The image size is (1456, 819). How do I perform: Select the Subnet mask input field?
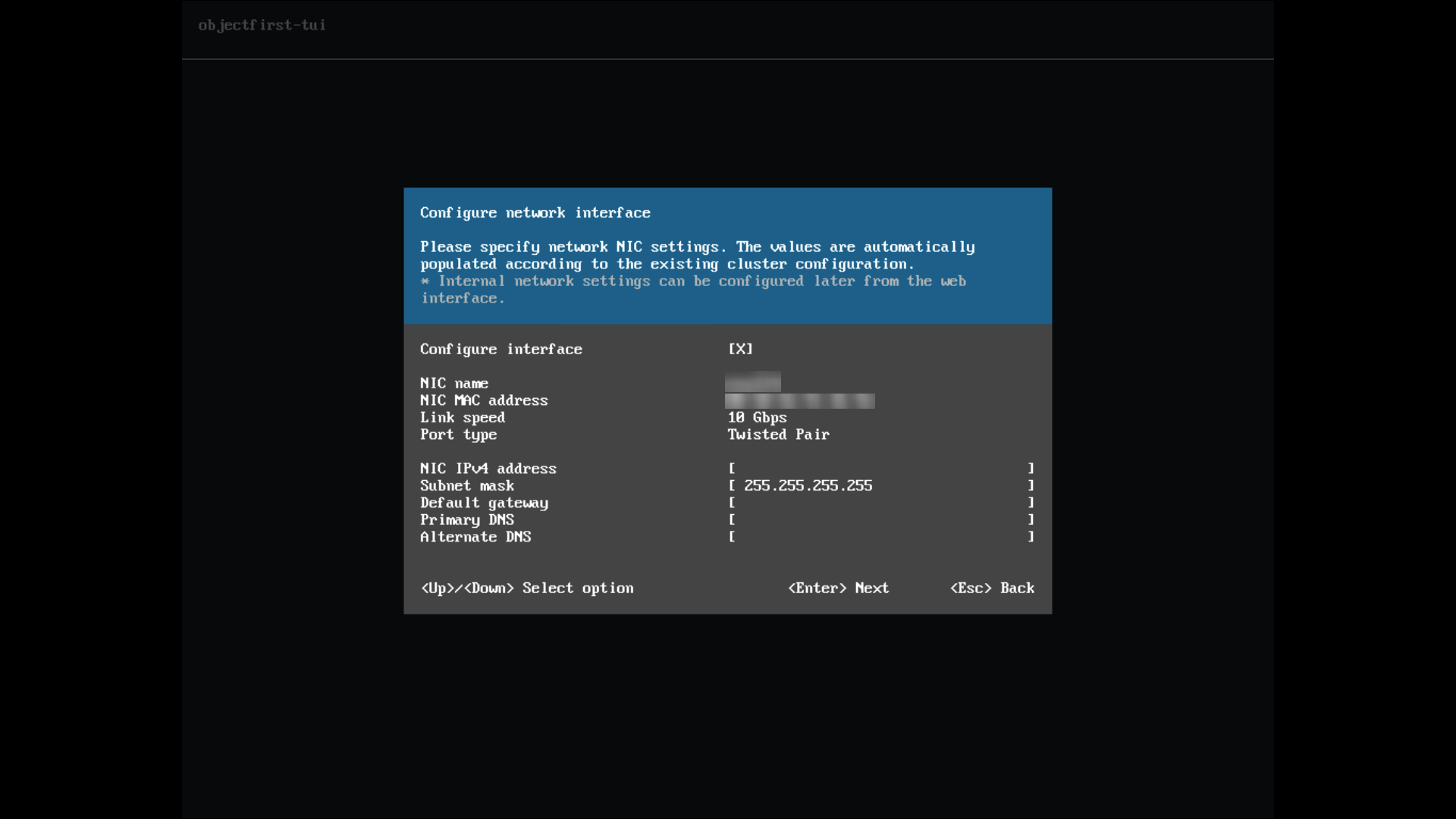pos(881,485)
